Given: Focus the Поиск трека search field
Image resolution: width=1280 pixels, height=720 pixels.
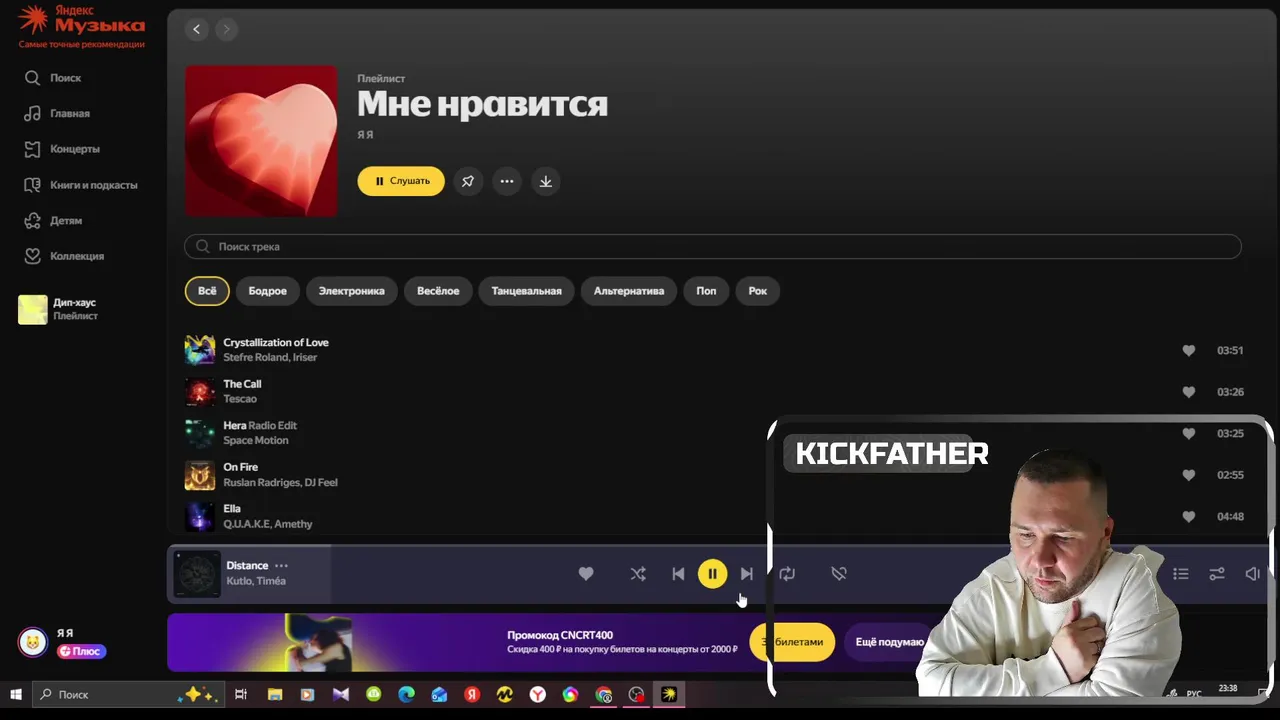Looking at the screenshot, I should 712,246.
